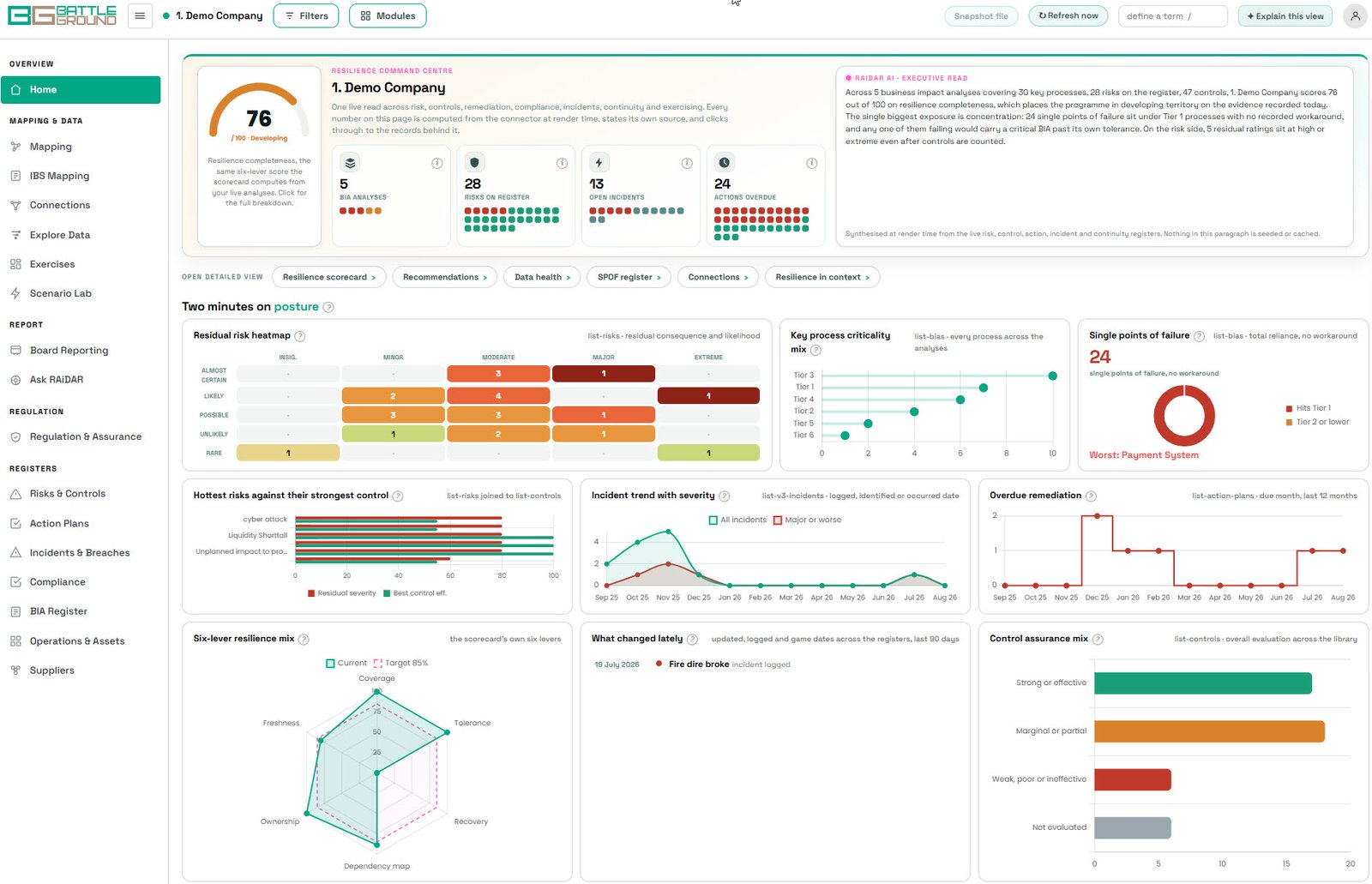
Task: Click the shield icon on Risks on Register card
Action: pyautogui.click(x=474, y=162)
